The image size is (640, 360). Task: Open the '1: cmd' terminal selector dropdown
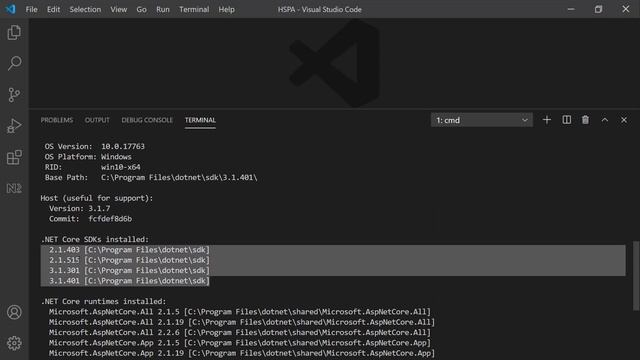(482, 120)
